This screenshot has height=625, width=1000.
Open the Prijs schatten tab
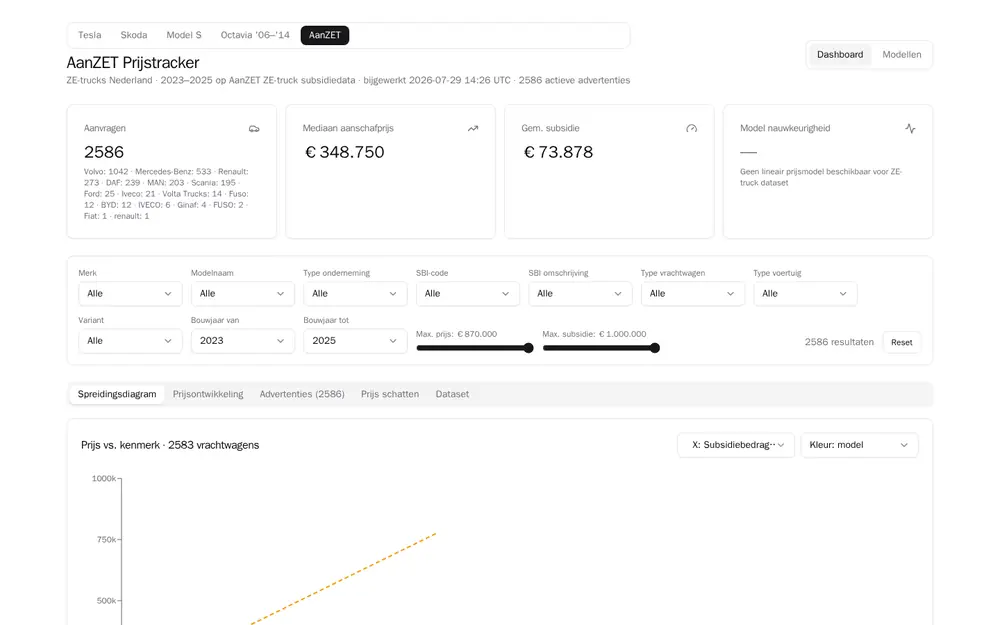tap(390, 394)
